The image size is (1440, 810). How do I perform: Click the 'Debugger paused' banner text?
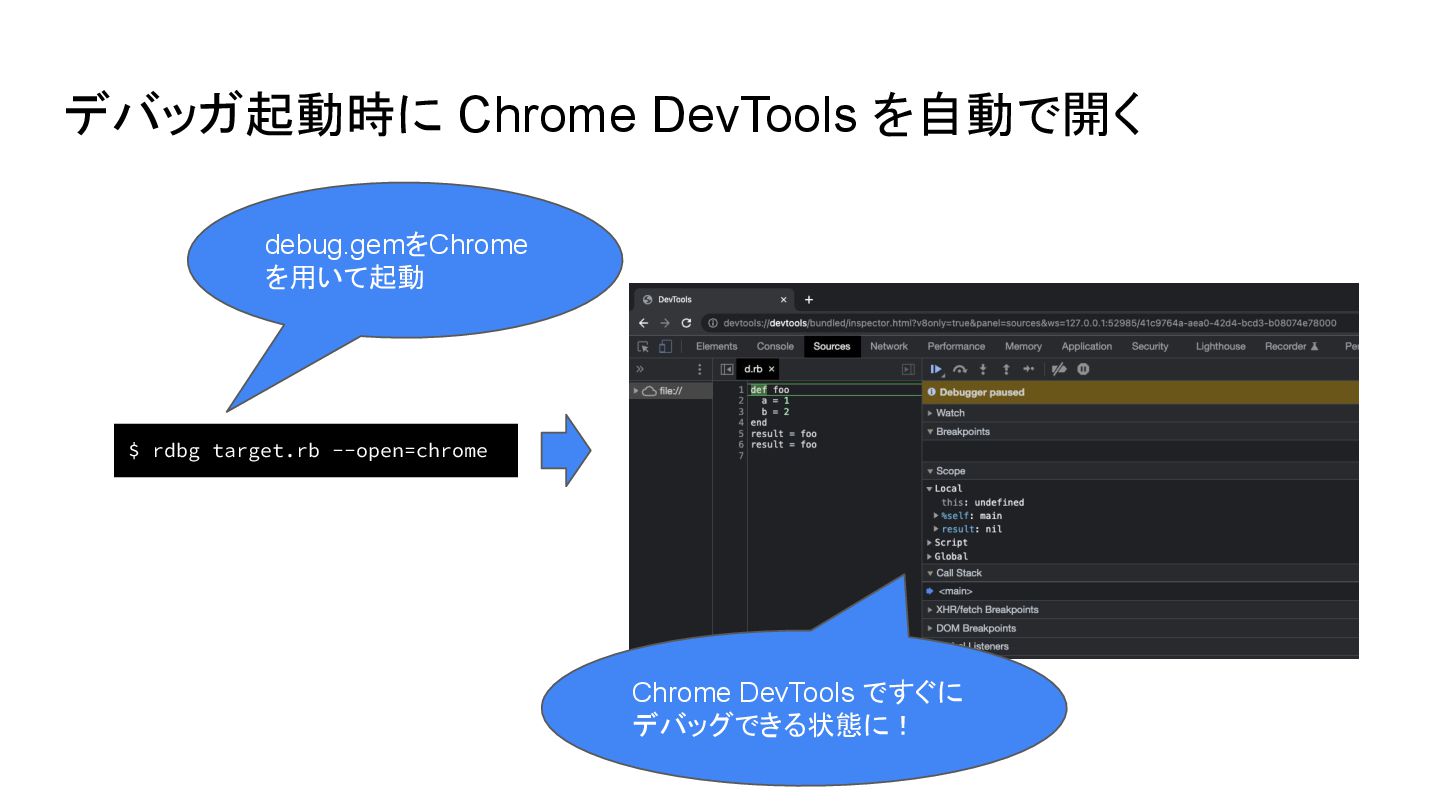[x=982, y=392]
